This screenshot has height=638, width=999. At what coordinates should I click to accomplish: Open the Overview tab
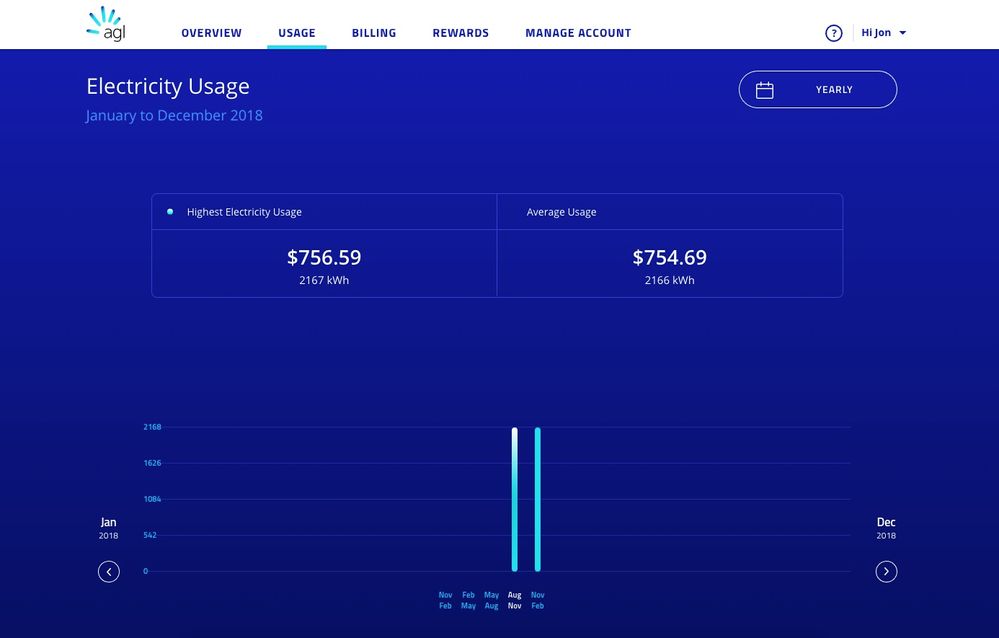point(211,33)
